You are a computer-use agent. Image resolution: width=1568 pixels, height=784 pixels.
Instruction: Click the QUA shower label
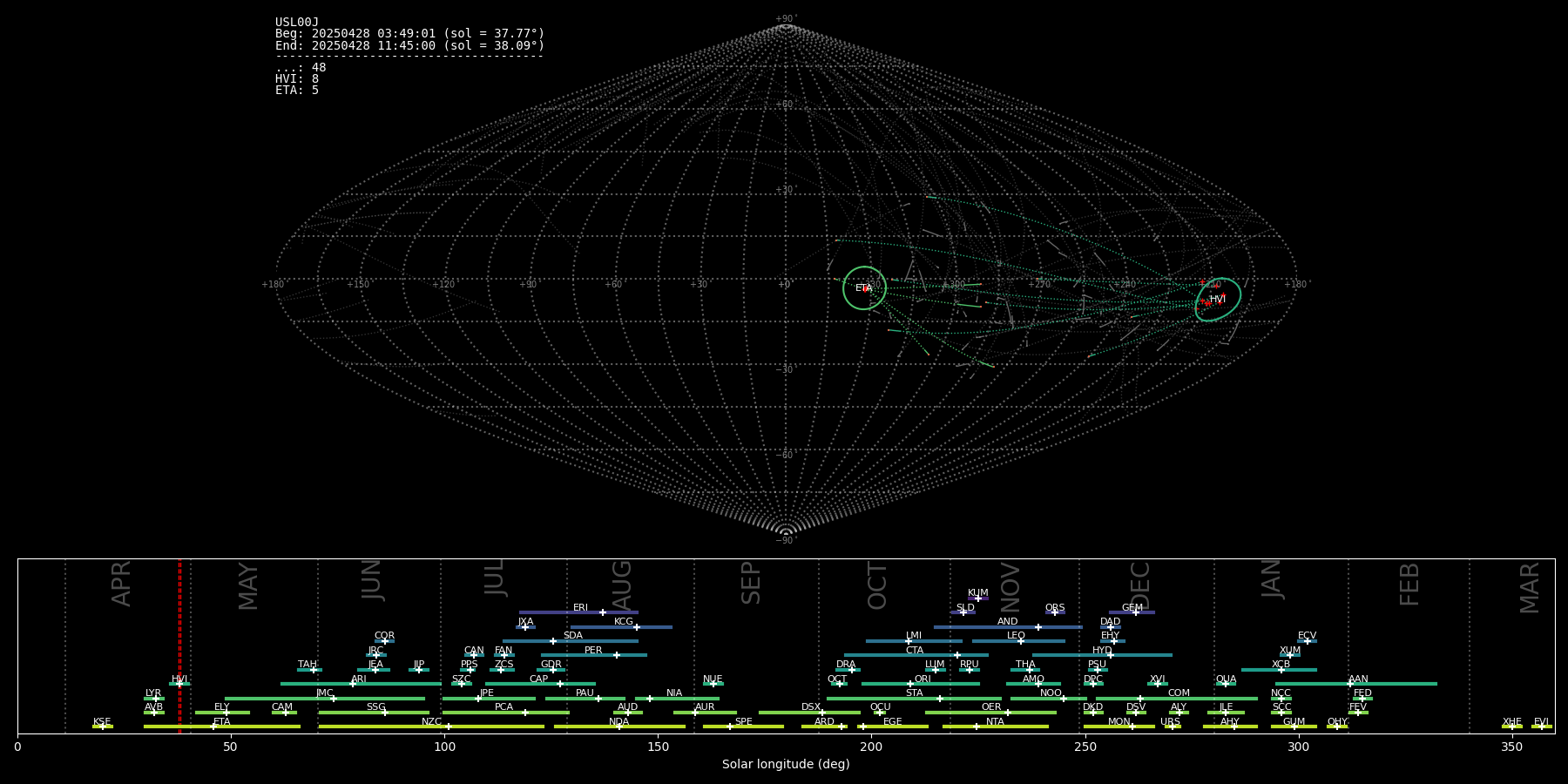[1226, 679]
